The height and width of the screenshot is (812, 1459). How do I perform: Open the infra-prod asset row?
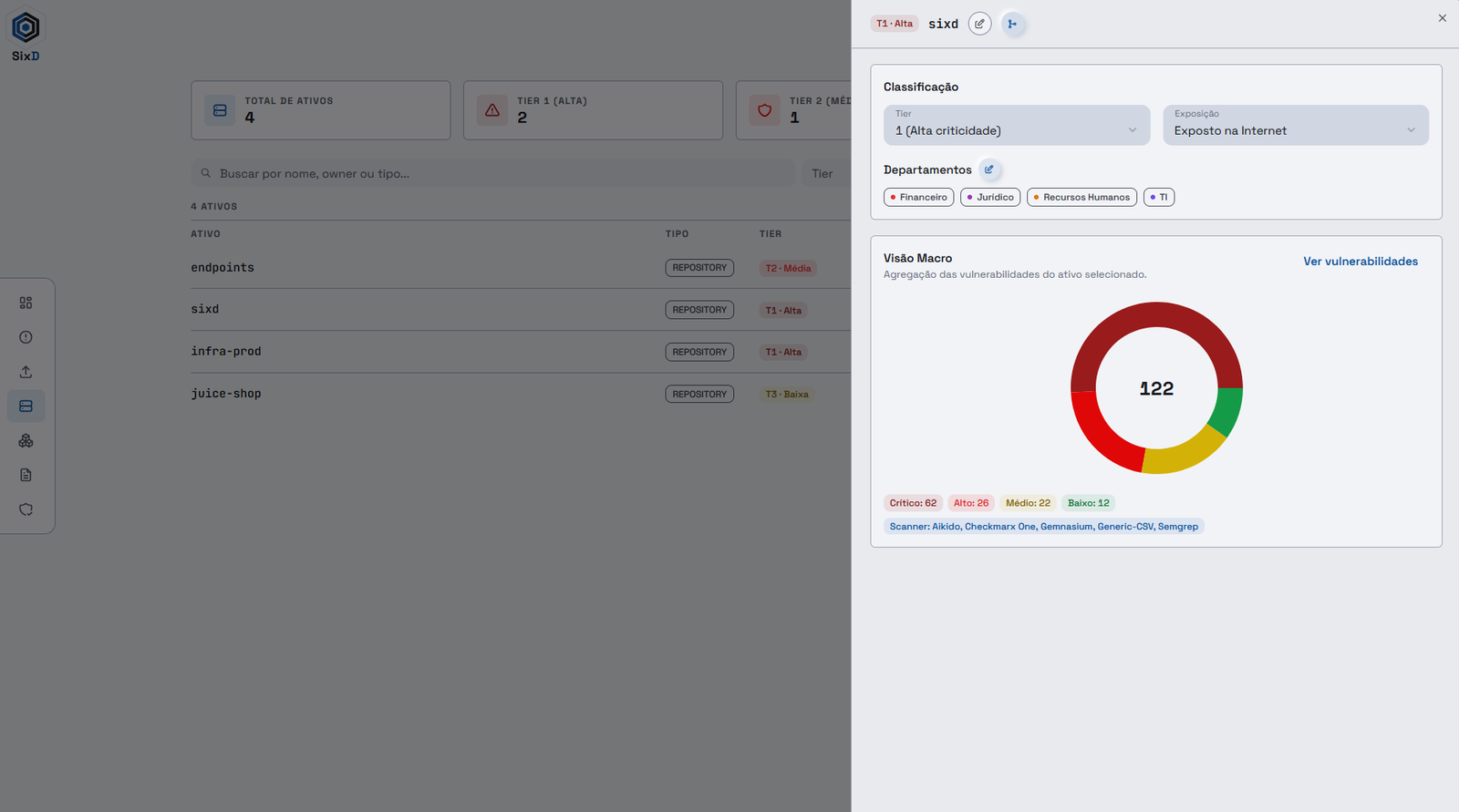(x=521, y=352)
